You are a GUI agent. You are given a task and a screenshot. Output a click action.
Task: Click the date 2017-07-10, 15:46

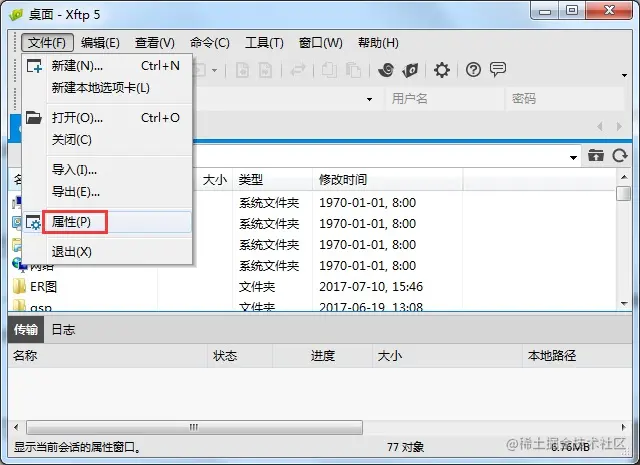pyautogui.click(x=371, y=287)
